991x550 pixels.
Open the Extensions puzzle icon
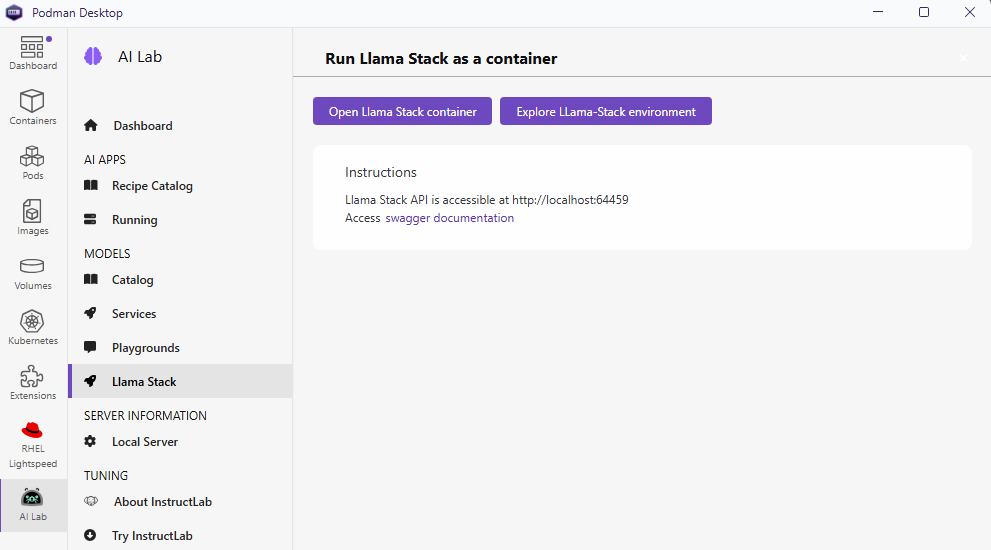pos(33,376)
